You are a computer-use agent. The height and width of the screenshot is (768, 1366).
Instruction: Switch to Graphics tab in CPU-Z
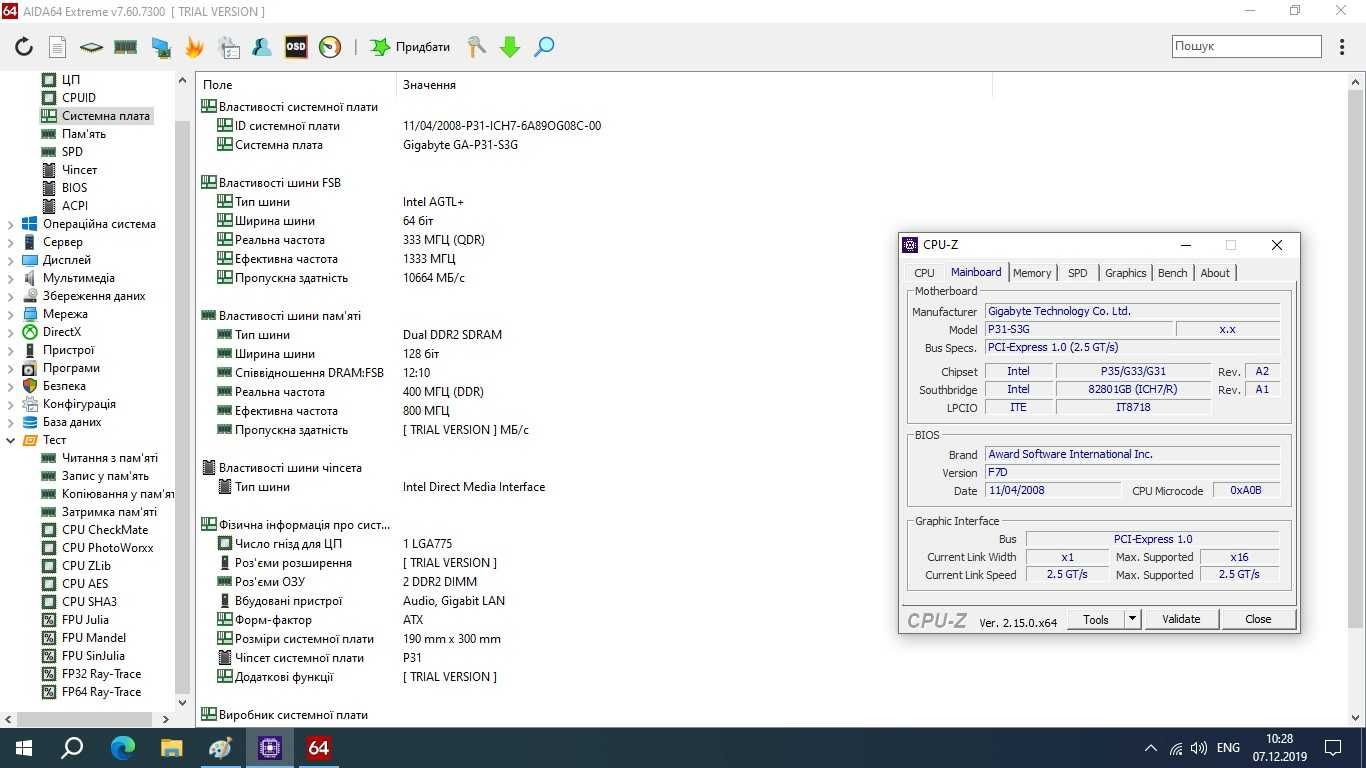[1125, 273]
